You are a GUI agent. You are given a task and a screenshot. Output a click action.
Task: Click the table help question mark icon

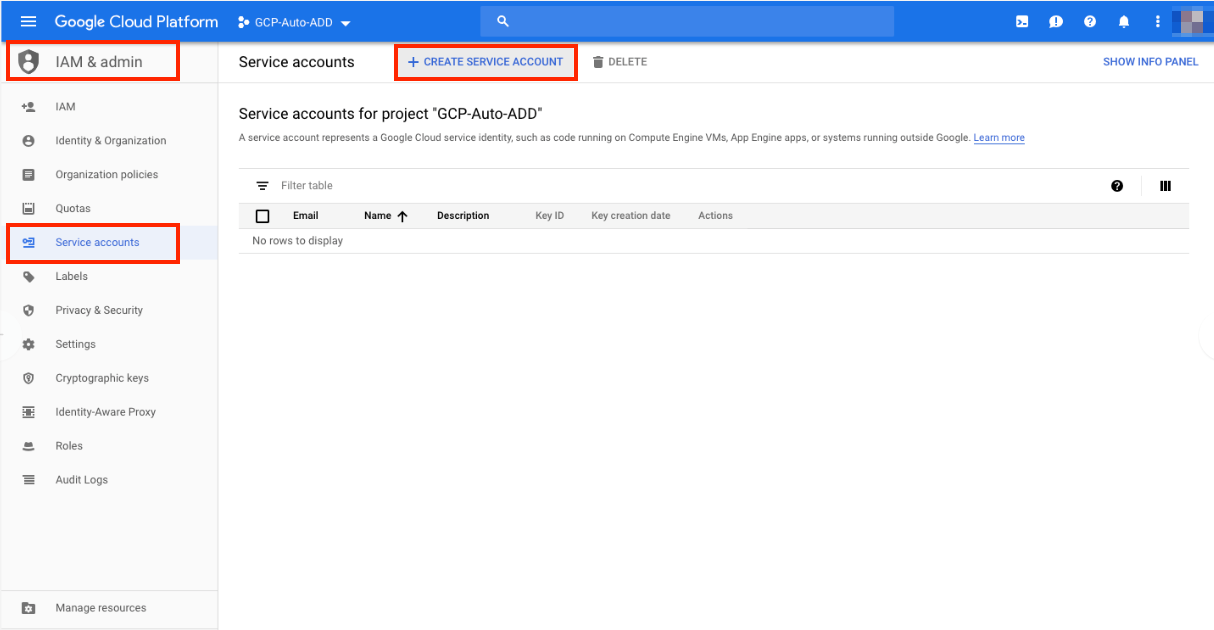(1117, 186)
